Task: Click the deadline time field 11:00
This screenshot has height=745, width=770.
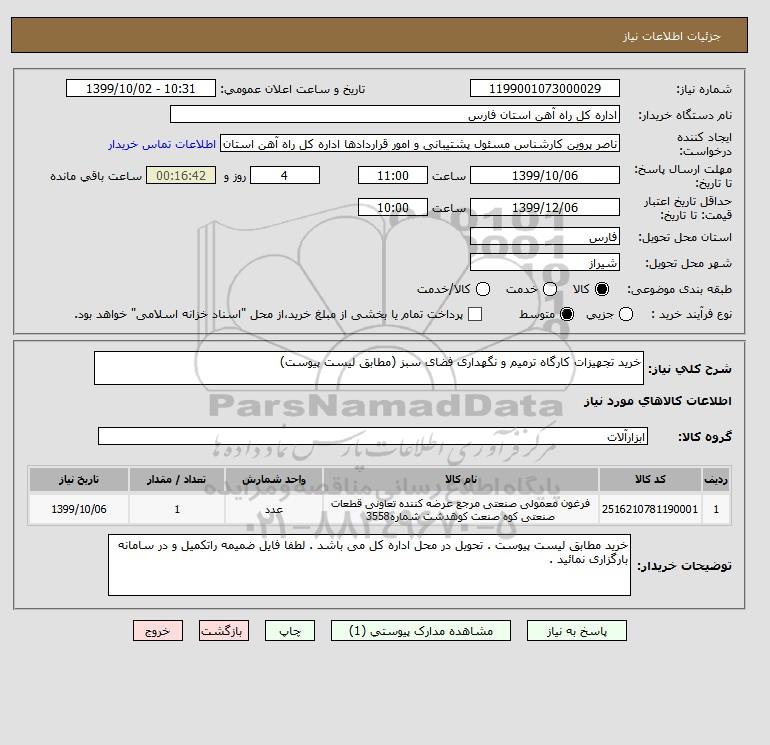Action: pos(393,175)
